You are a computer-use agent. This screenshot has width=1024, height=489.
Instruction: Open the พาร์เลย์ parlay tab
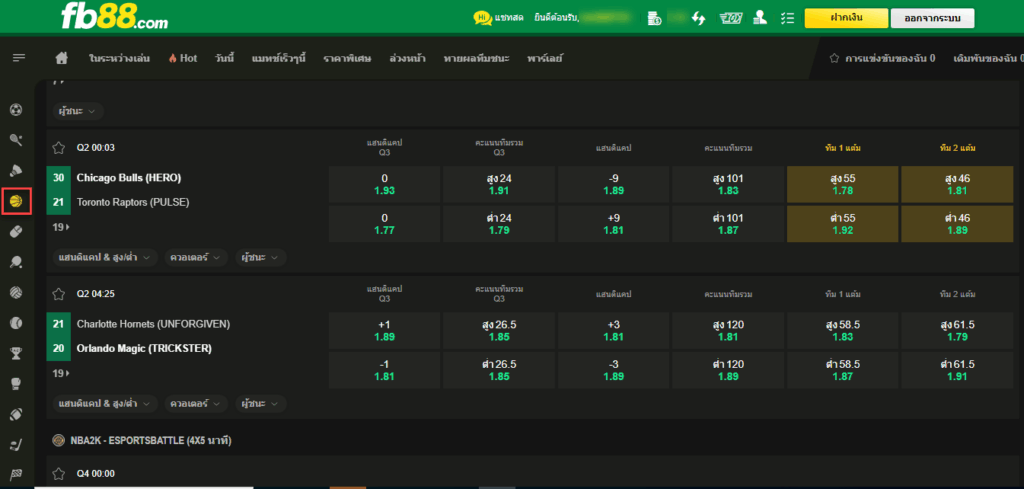click(545, 58)
